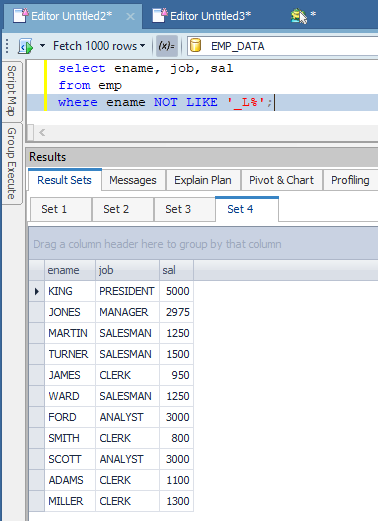The width and height of the screenshot is (378, 521).
Task: Click the EMP_DATA database cylinder icon
Action: pos(196,46)
